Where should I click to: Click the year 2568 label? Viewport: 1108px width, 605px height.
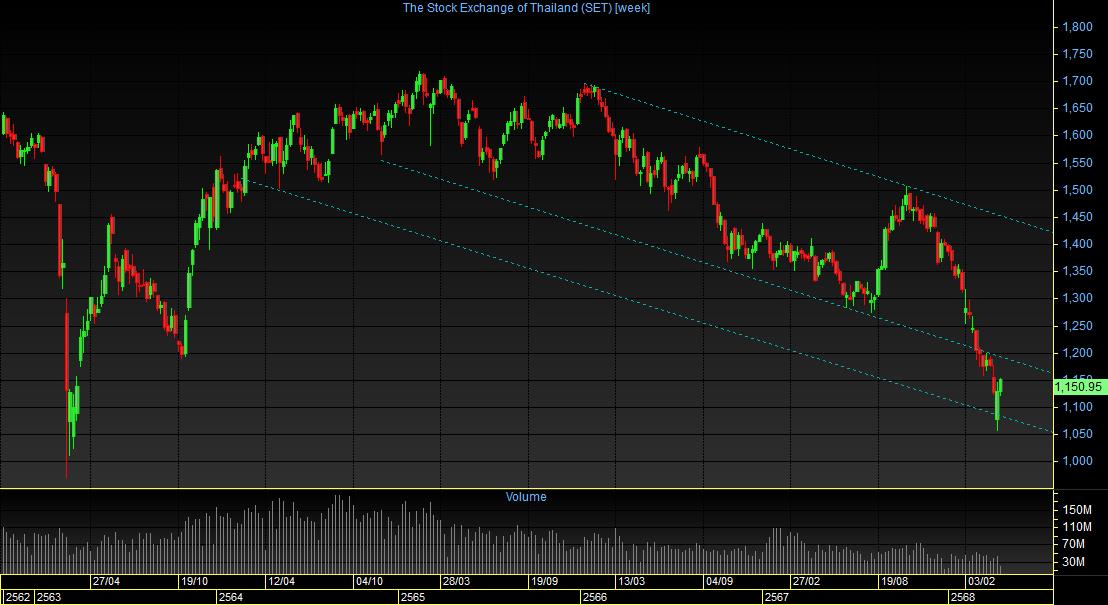click(961, 597)
